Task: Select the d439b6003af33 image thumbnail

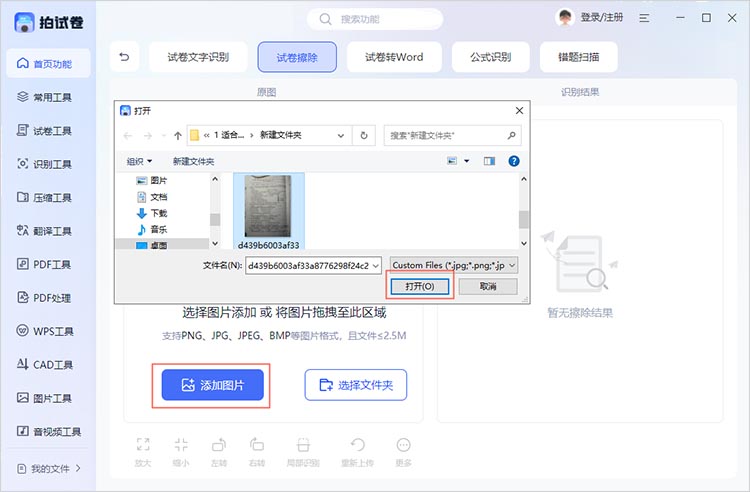Action: (x=269, y=211)
